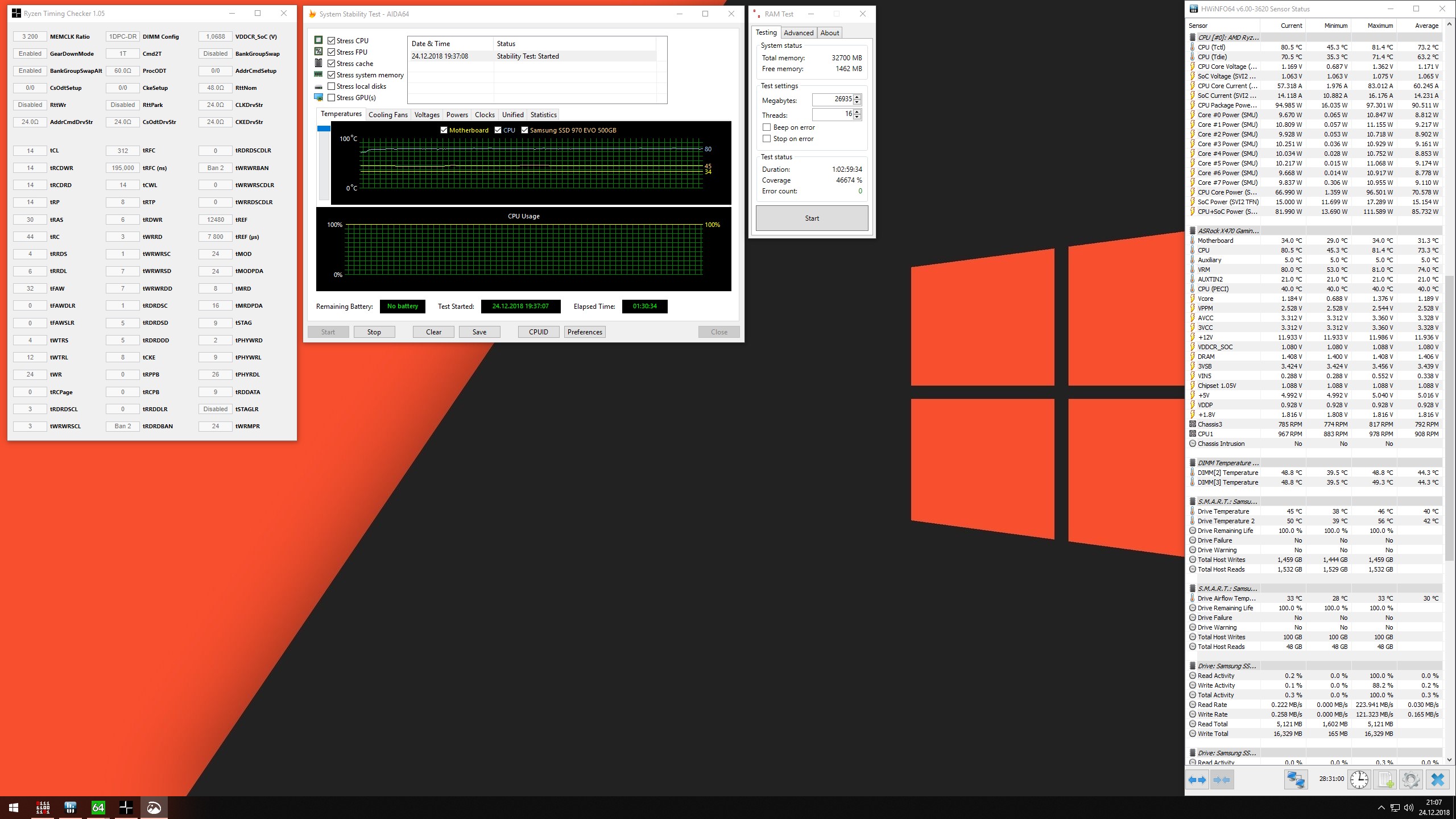Viewport: 1456px width, 819px height.
Task: Click the Stress local disks icon in AIDA64
Action: pos(318,86)
